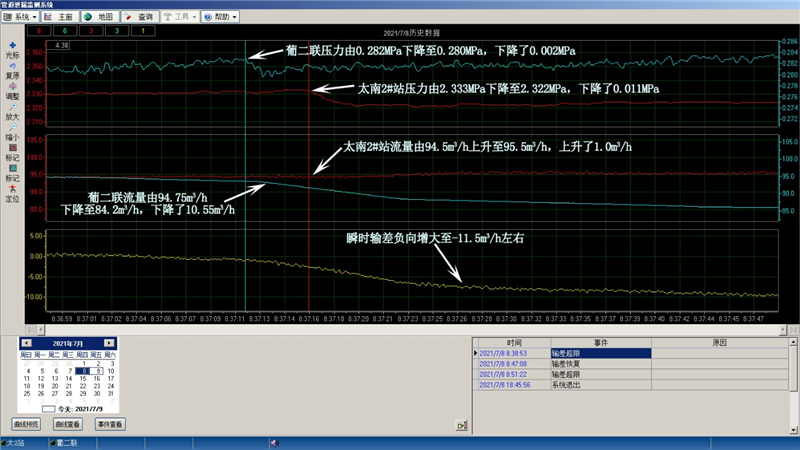Click the 曲线预览 button
This screenshot has height=450, width=800.
(26, 424)
